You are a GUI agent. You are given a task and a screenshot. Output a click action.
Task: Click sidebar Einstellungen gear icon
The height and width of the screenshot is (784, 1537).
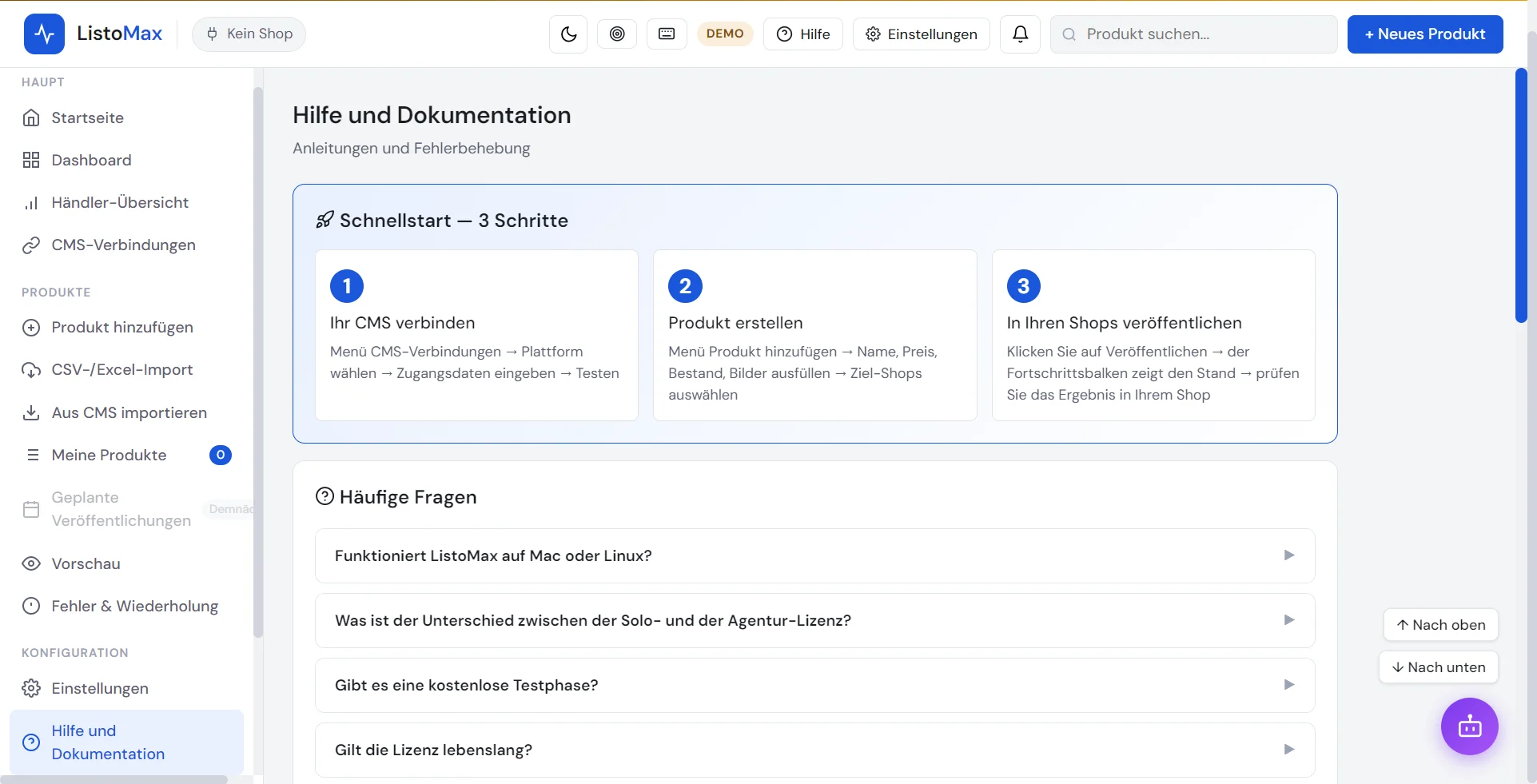[x=31, y=688]
